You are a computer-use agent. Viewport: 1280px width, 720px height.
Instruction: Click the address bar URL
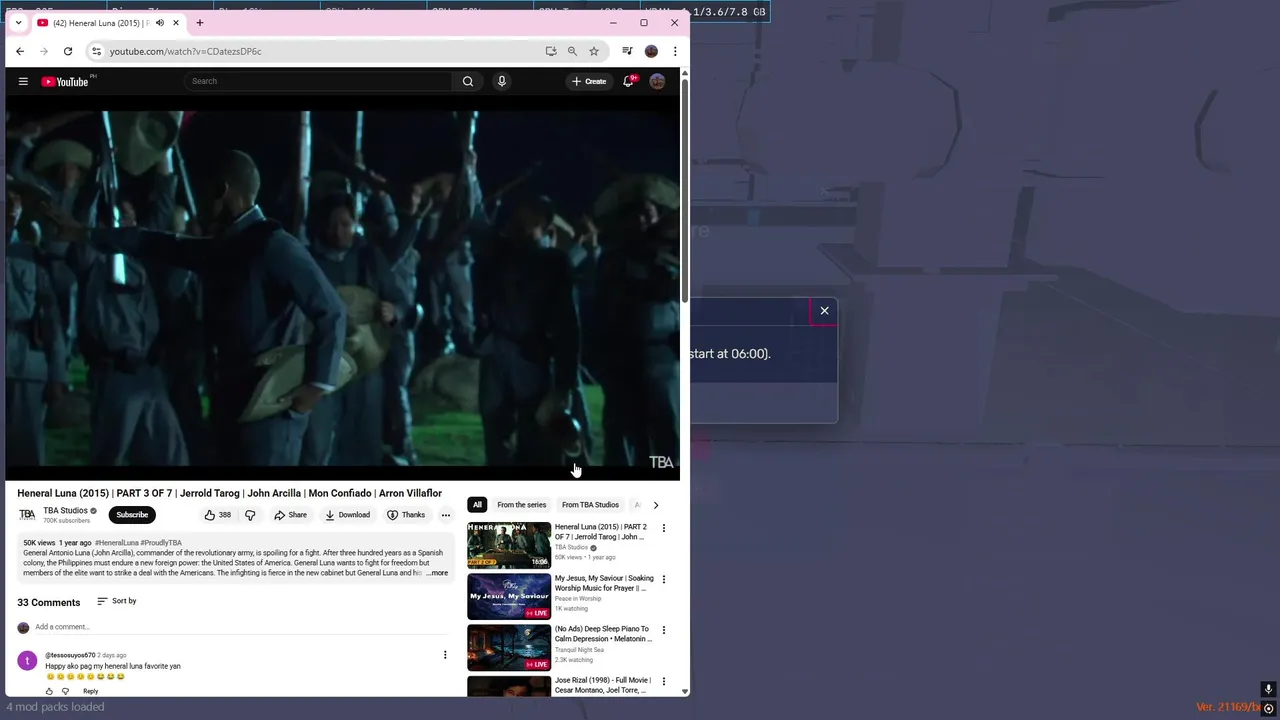pos(185,51)
